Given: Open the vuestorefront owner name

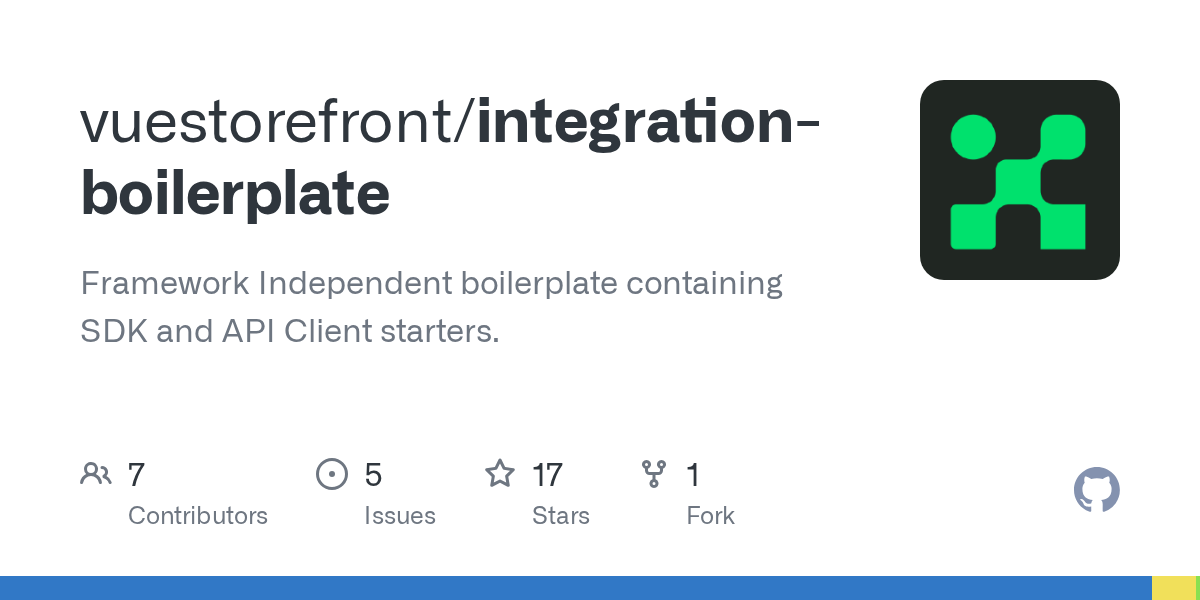Looking at the screenshot, I should (x=270, y=122).
